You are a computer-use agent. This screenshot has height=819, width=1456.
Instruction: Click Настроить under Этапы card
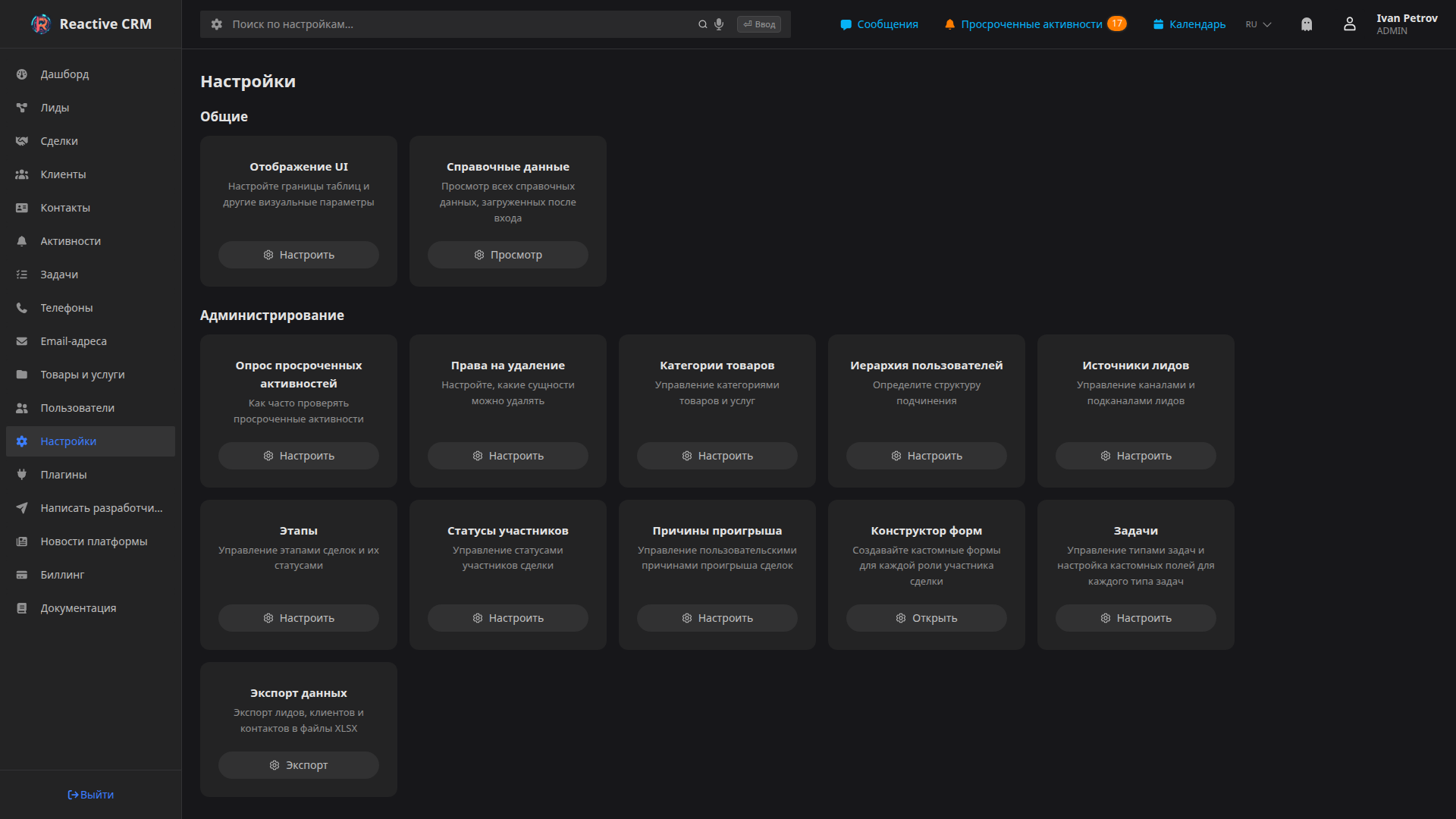coord(299,618)
